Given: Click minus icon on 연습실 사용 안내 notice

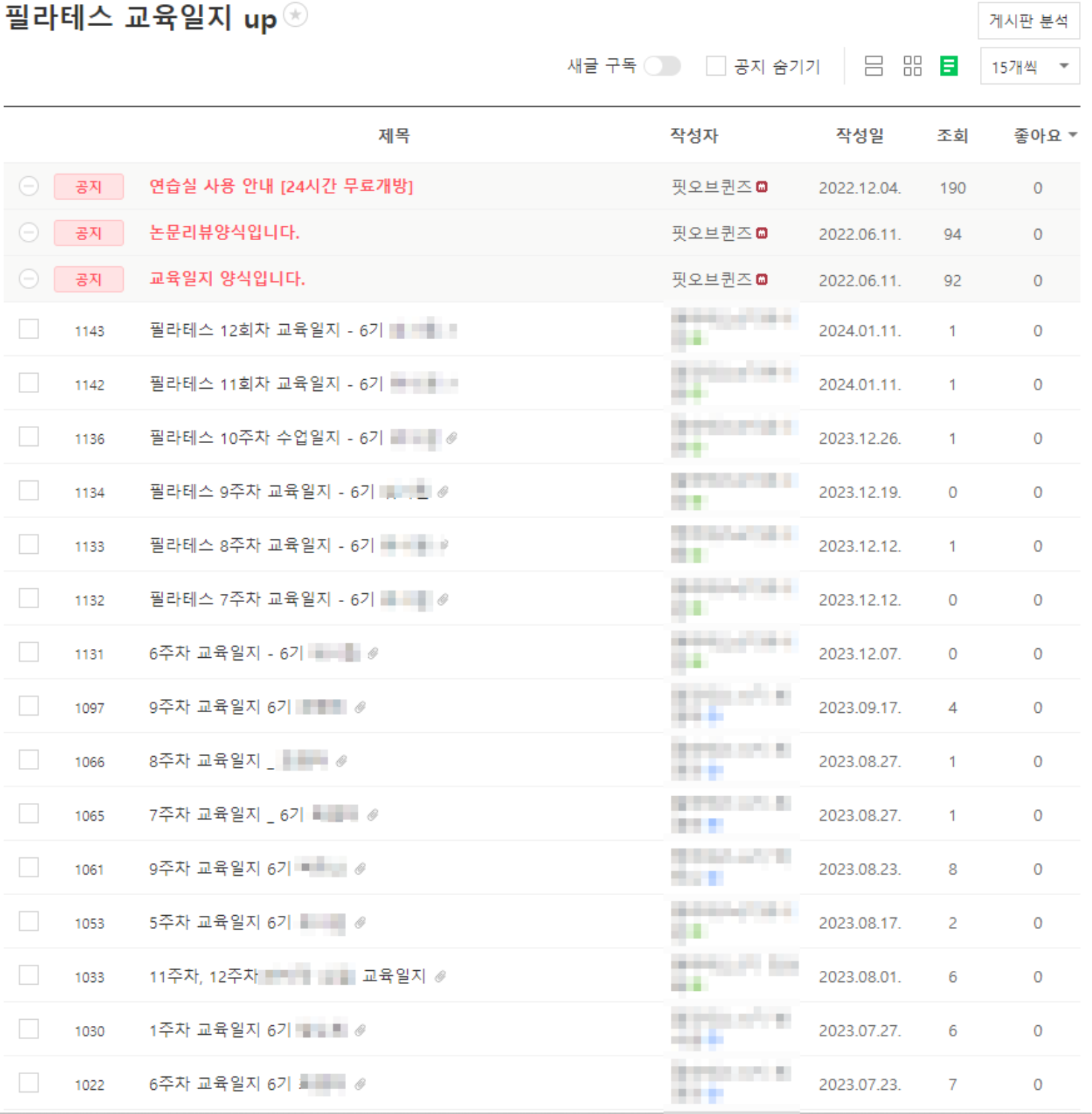Looking at the screenshot, I should coord(29,186).
